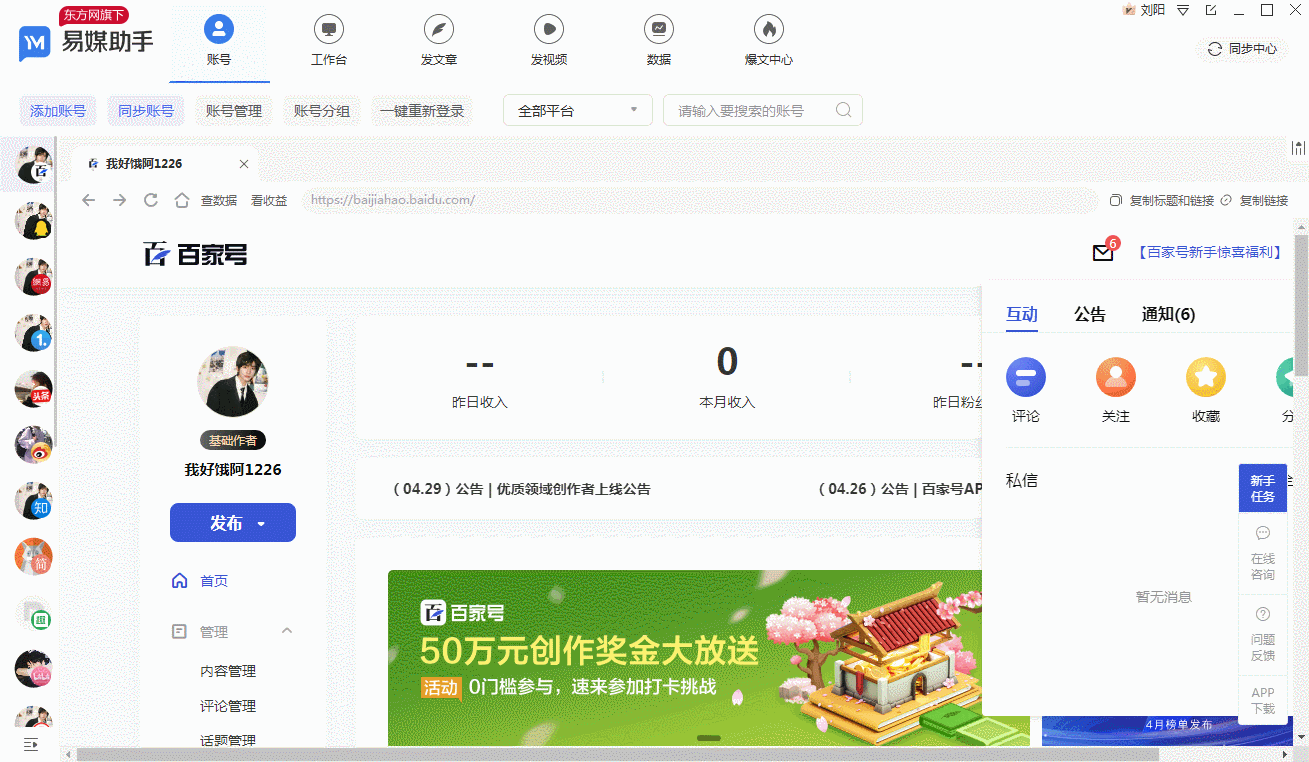1309x762 pixels.
Task: Click 复制标题和链接
Action: [x=1163, y=200]
